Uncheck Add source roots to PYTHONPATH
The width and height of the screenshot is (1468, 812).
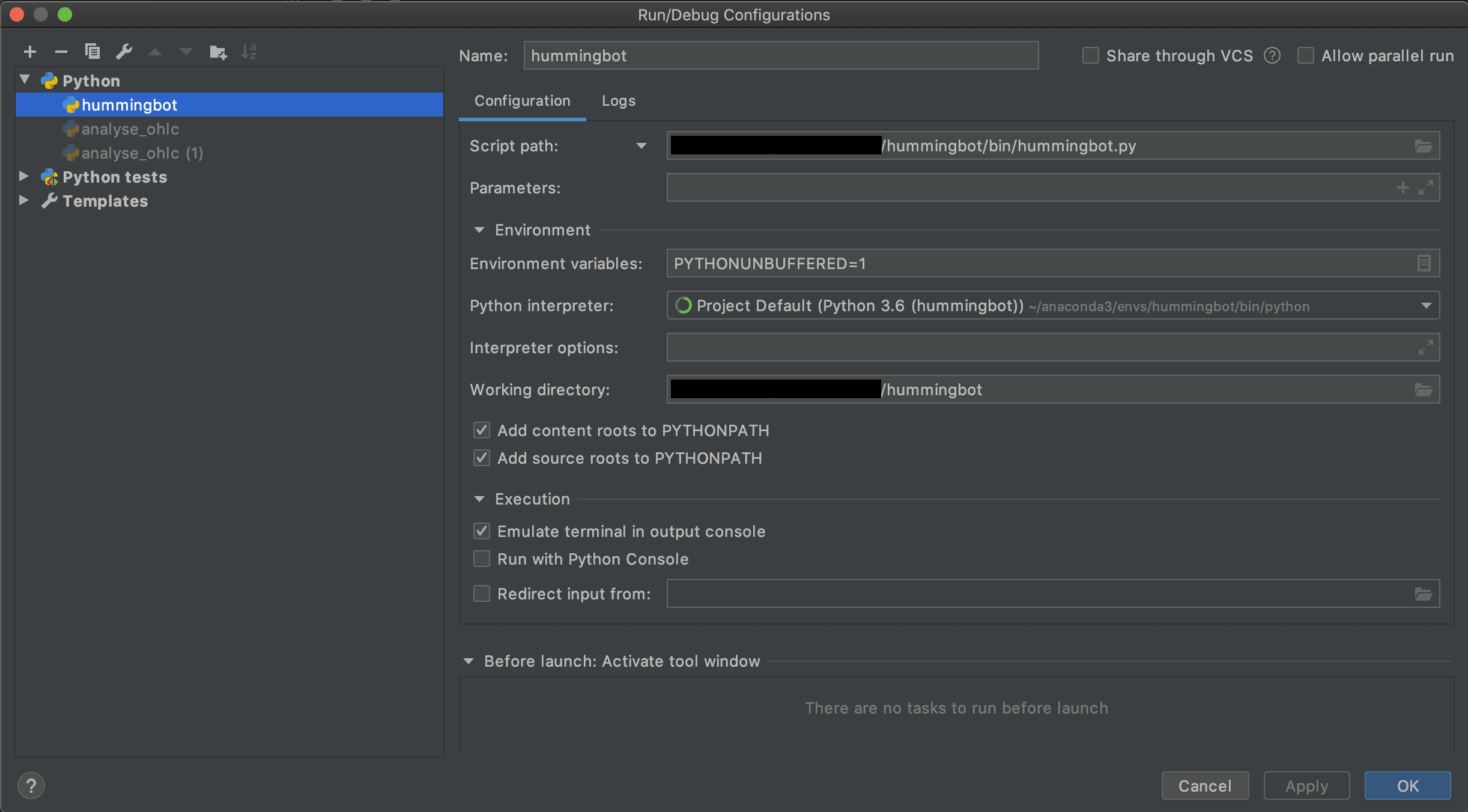[482, 458]
